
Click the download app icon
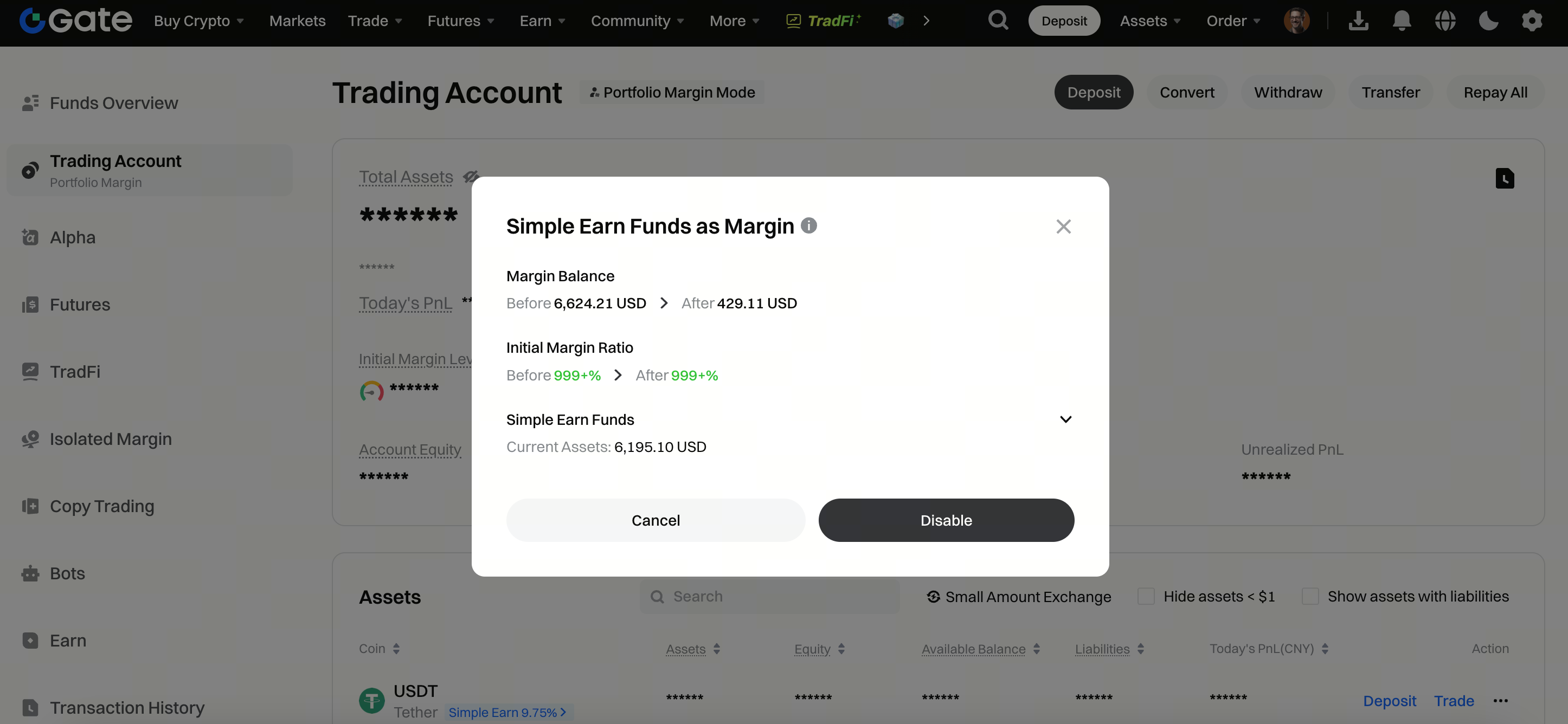(1358, 21)
